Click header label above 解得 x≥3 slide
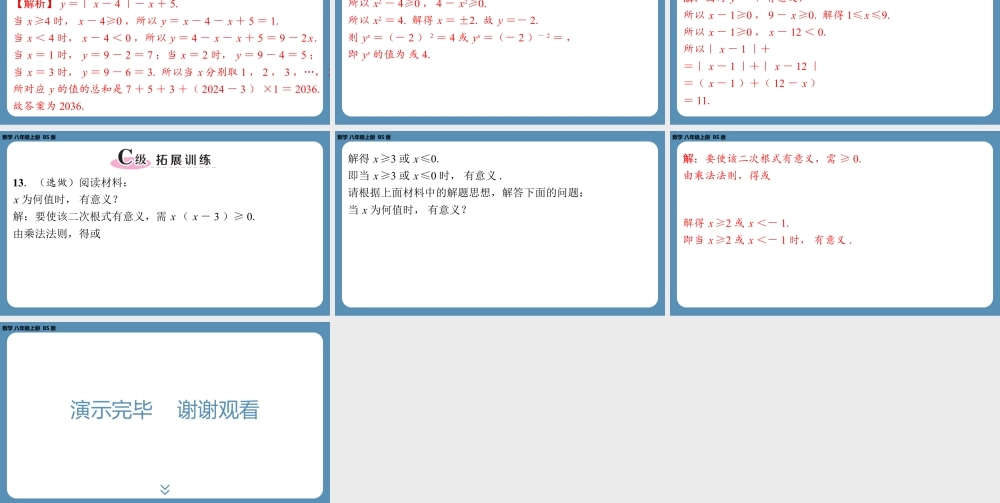This screenshot has width=1000, height=503. (363, 137)
